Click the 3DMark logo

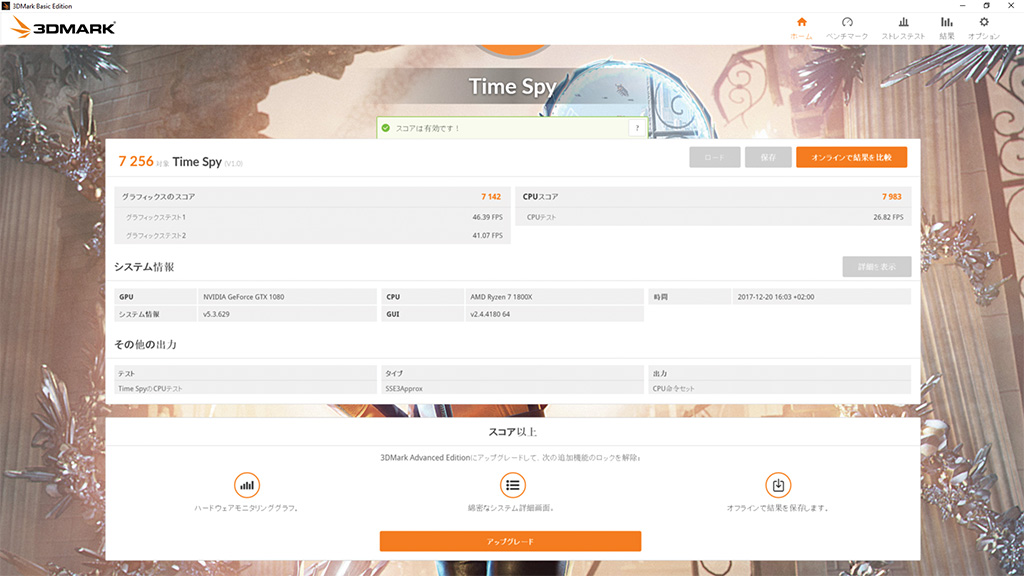63,27
